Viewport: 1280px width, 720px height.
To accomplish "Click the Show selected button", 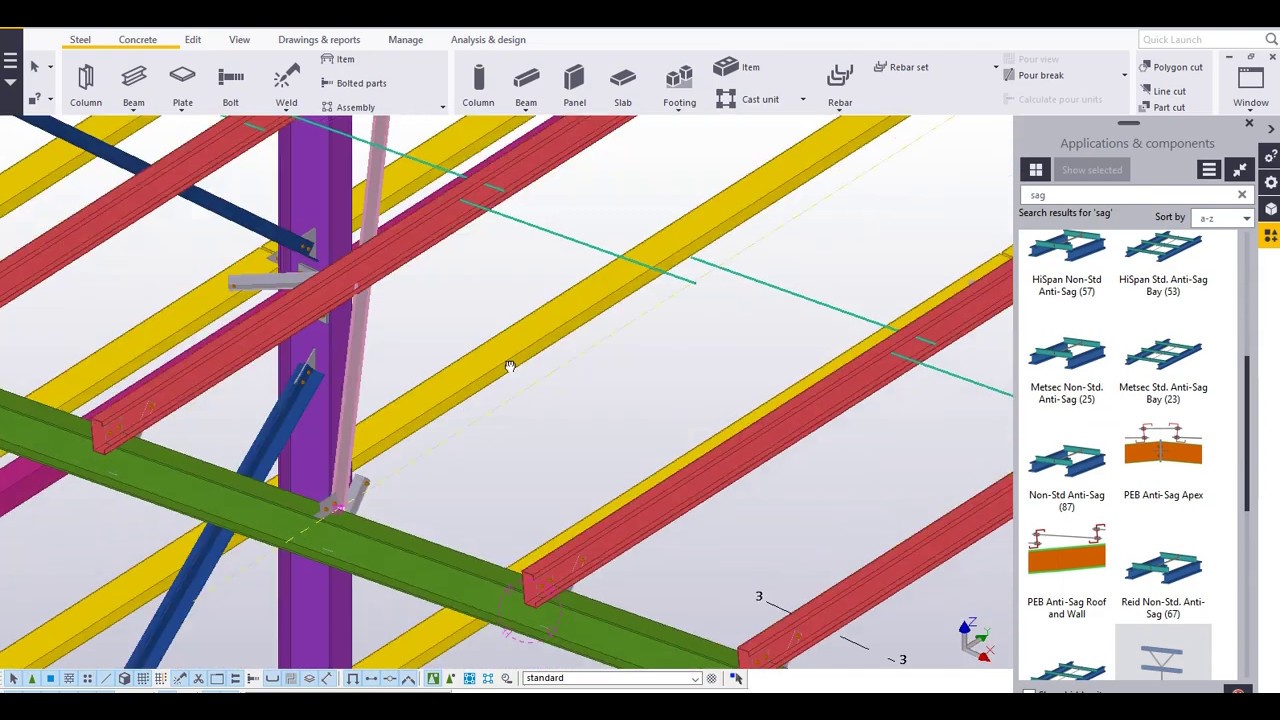I will (1092, 170).
